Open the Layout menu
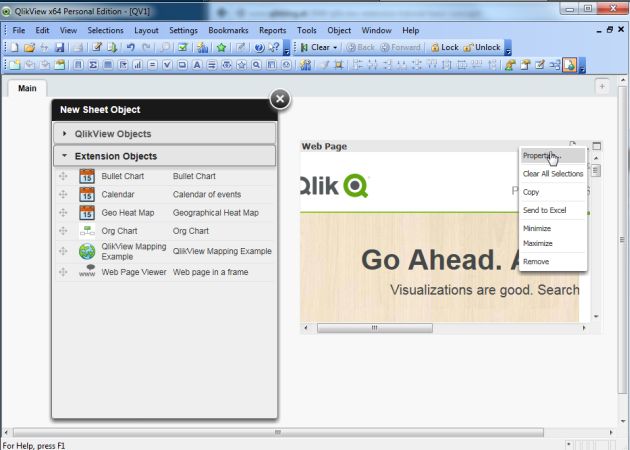 click(x=146, y=31)
